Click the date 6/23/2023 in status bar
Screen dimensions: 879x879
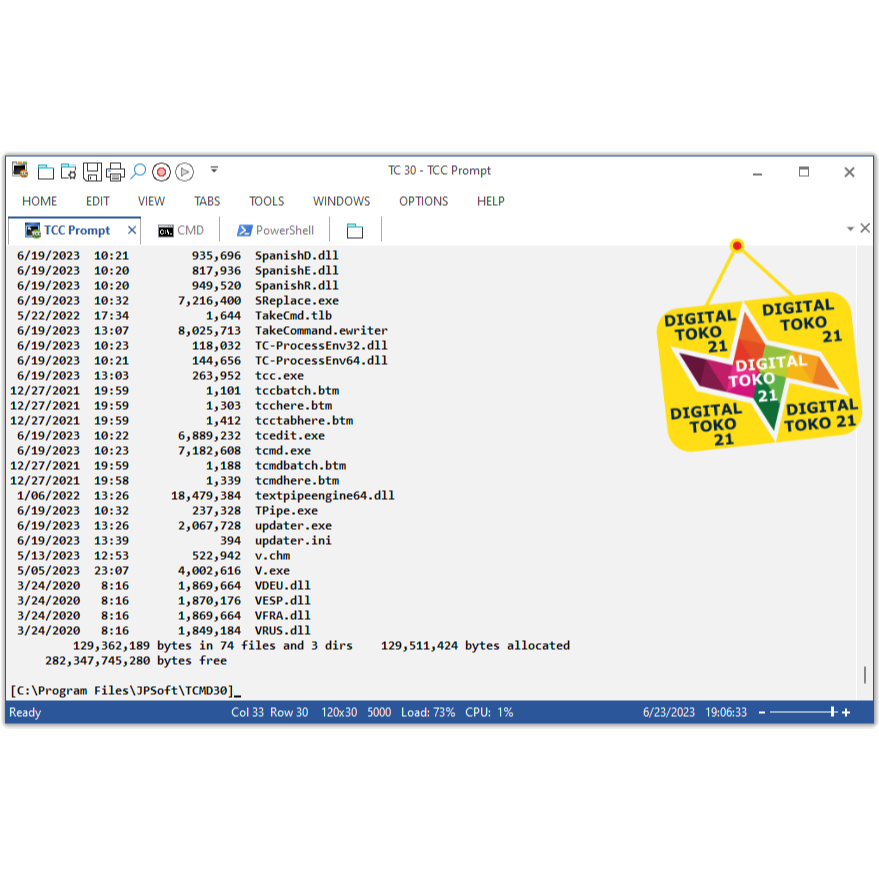tap(668, 713)
